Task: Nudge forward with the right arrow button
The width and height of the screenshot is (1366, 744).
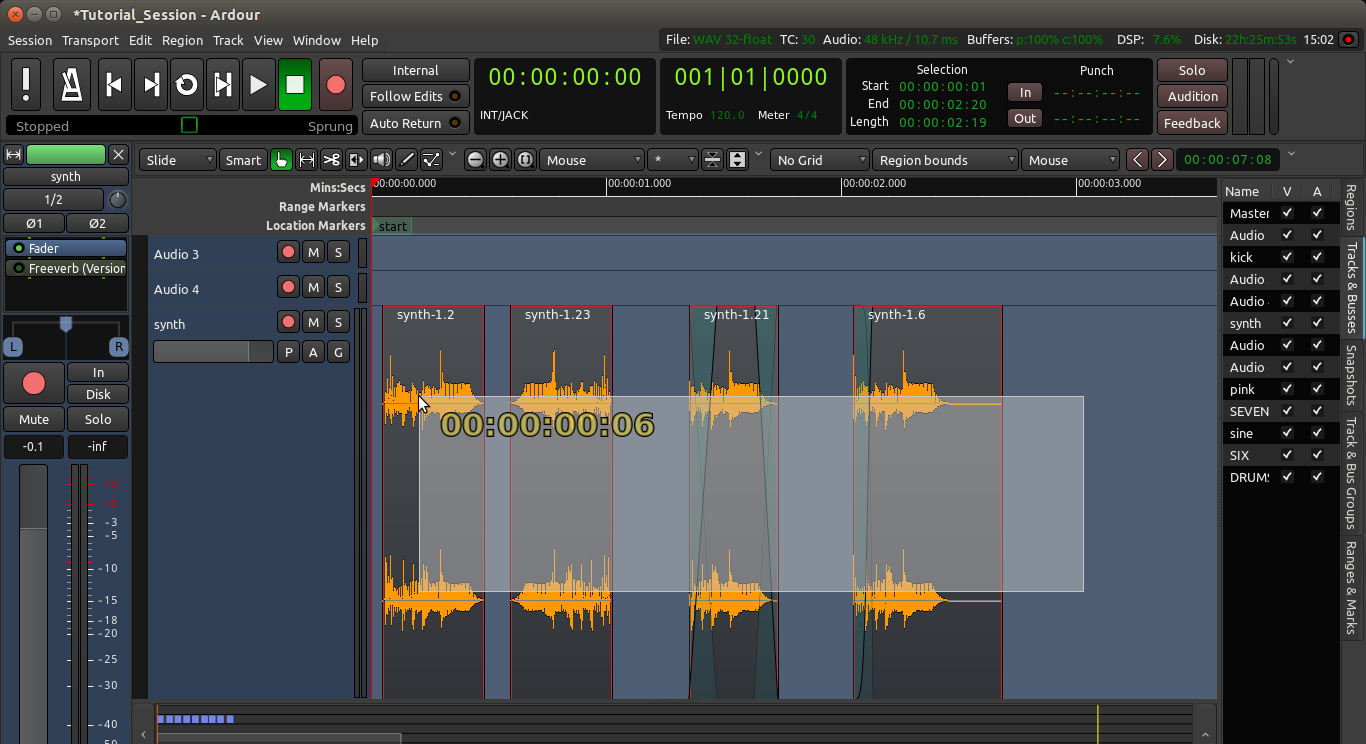Action: click(1161, 160)
